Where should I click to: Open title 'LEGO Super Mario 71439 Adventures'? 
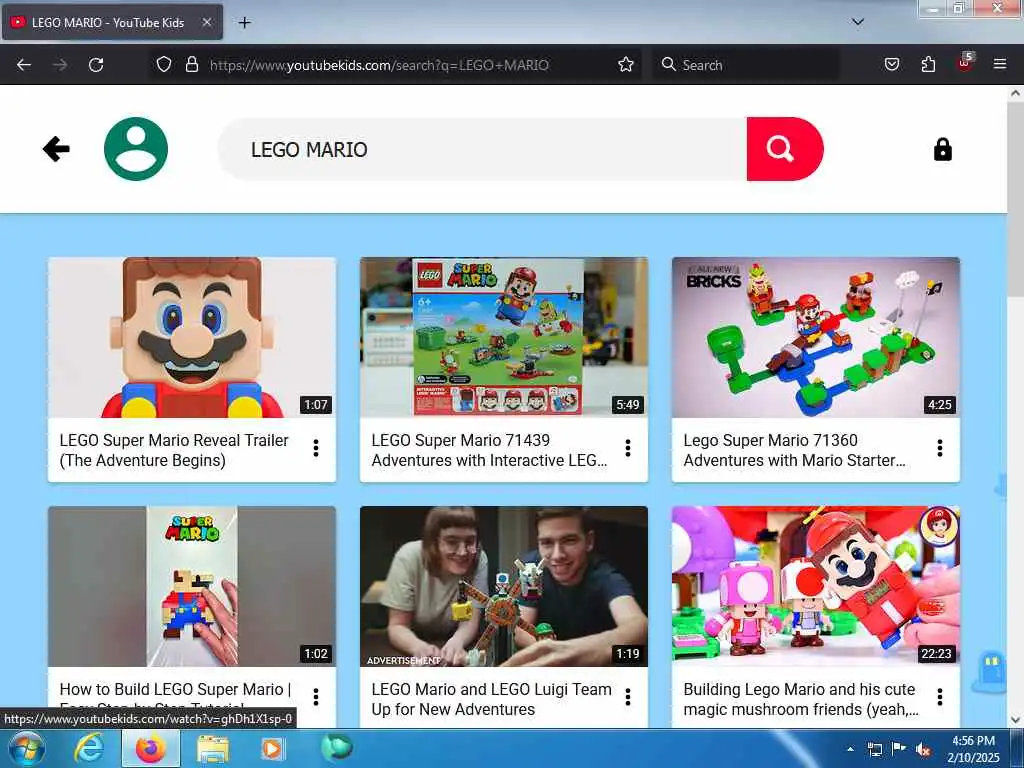[489, 450]
